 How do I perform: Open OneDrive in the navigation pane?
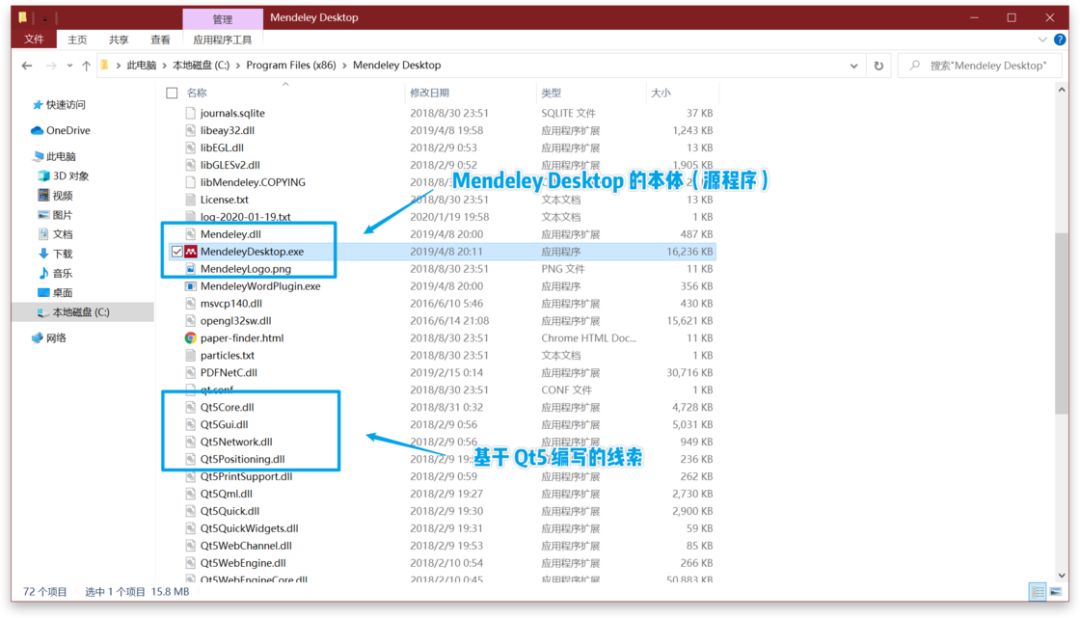coord(61,130)
